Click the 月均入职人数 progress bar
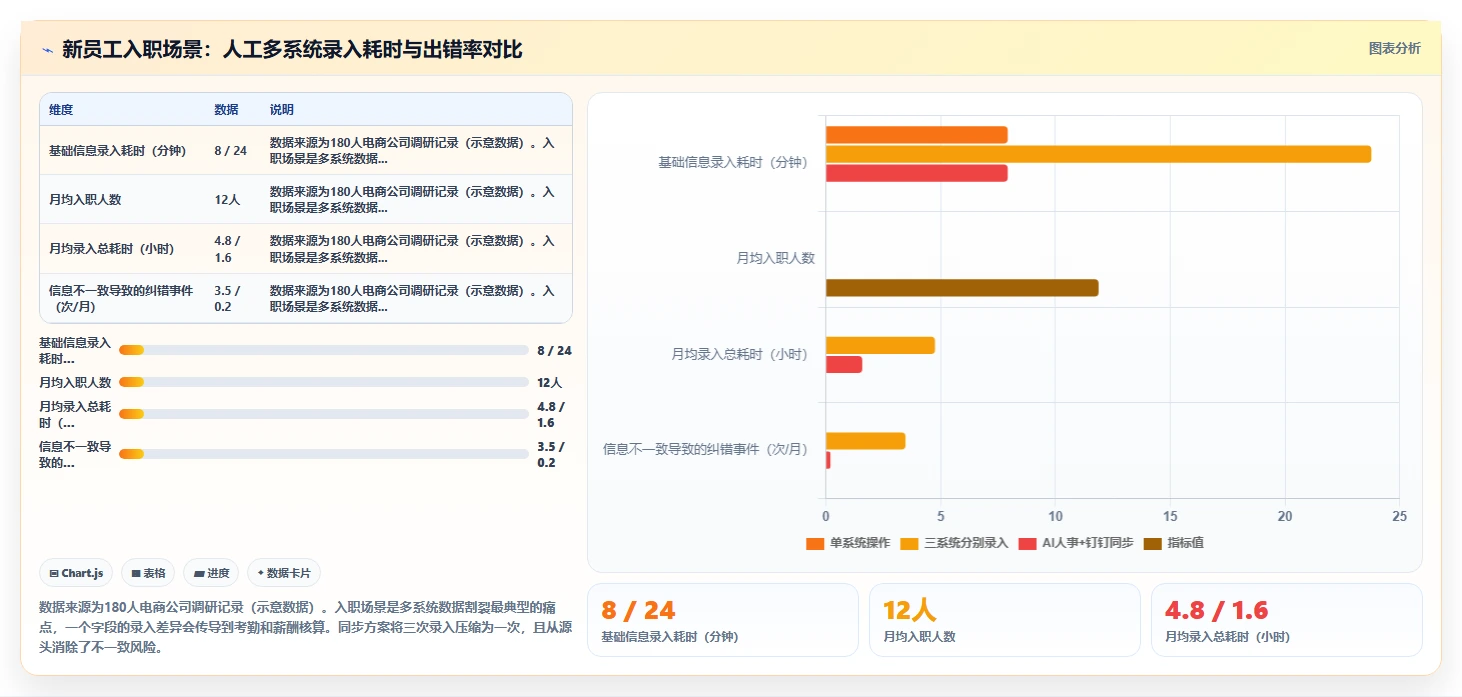 tap(323, 382)
